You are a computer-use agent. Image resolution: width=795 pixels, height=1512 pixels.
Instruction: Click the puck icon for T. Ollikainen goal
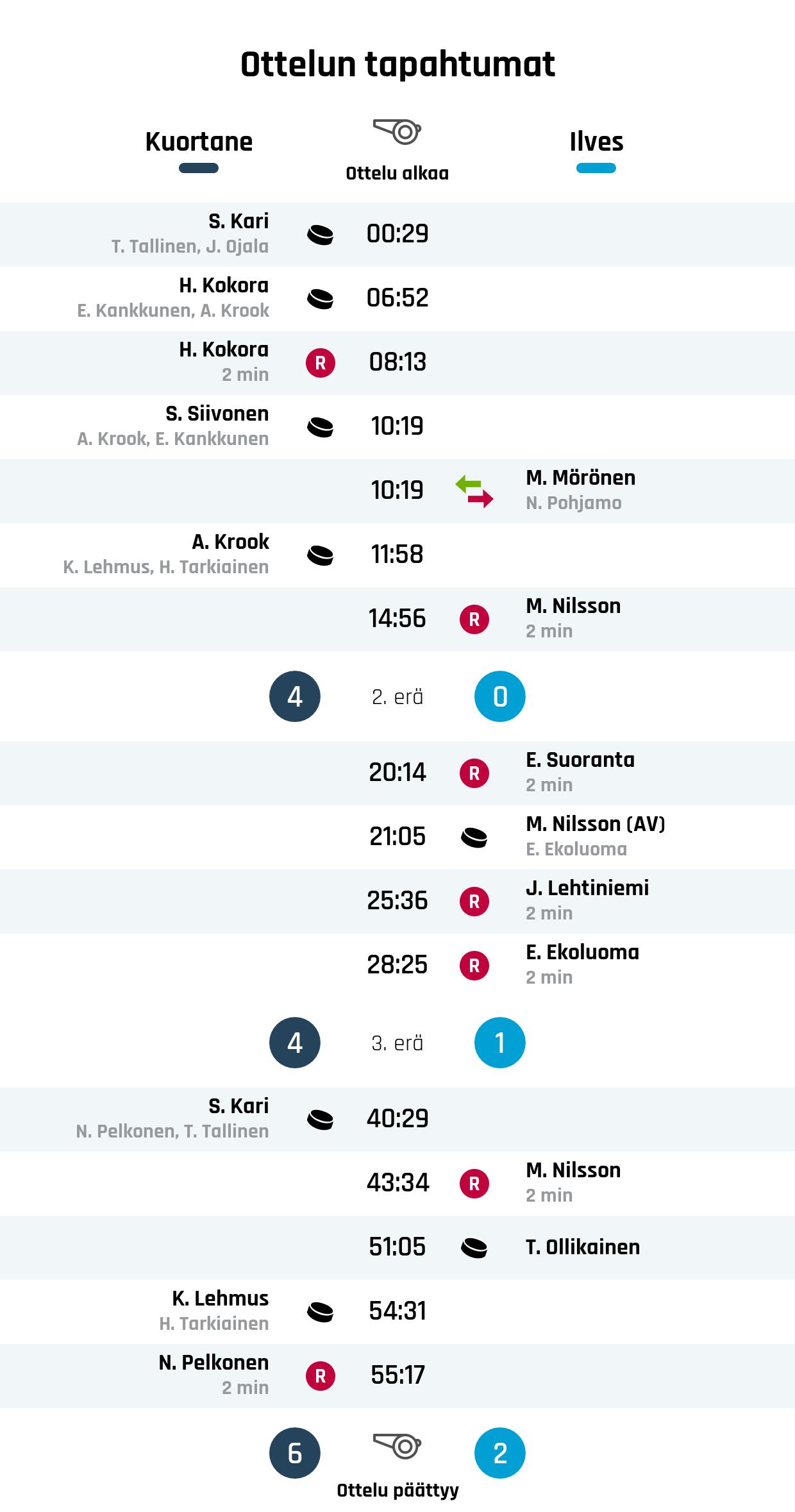(x=474, y=1248)
